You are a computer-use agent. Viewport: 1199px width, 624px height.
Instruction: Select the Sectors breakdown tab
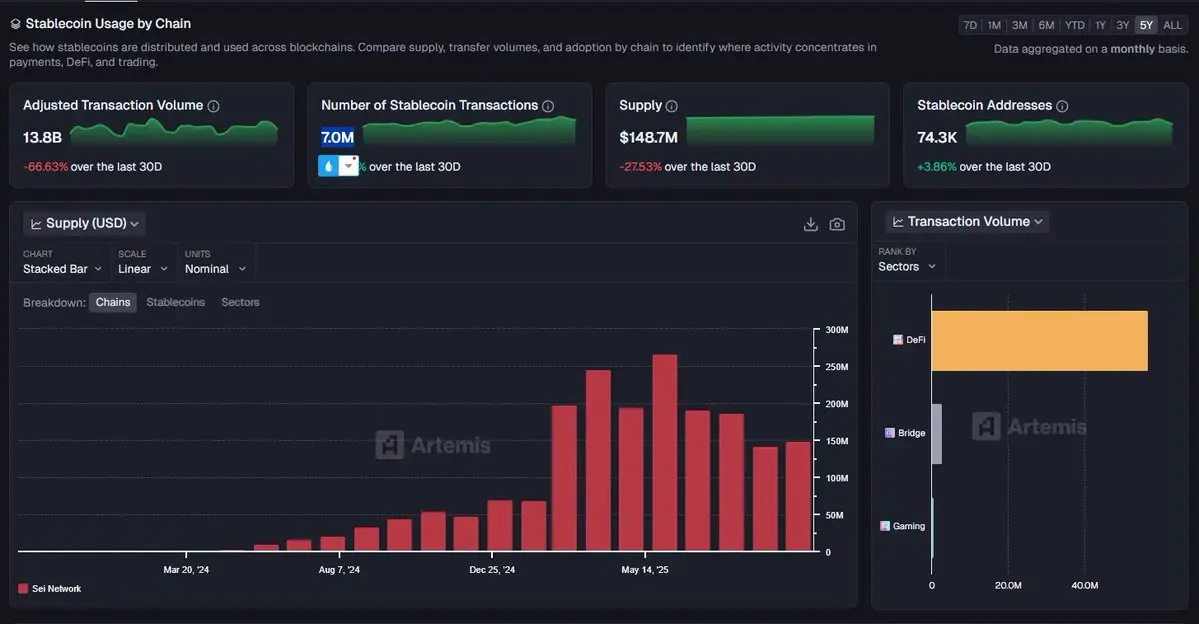pyautogui.click(x=240, y=302)
